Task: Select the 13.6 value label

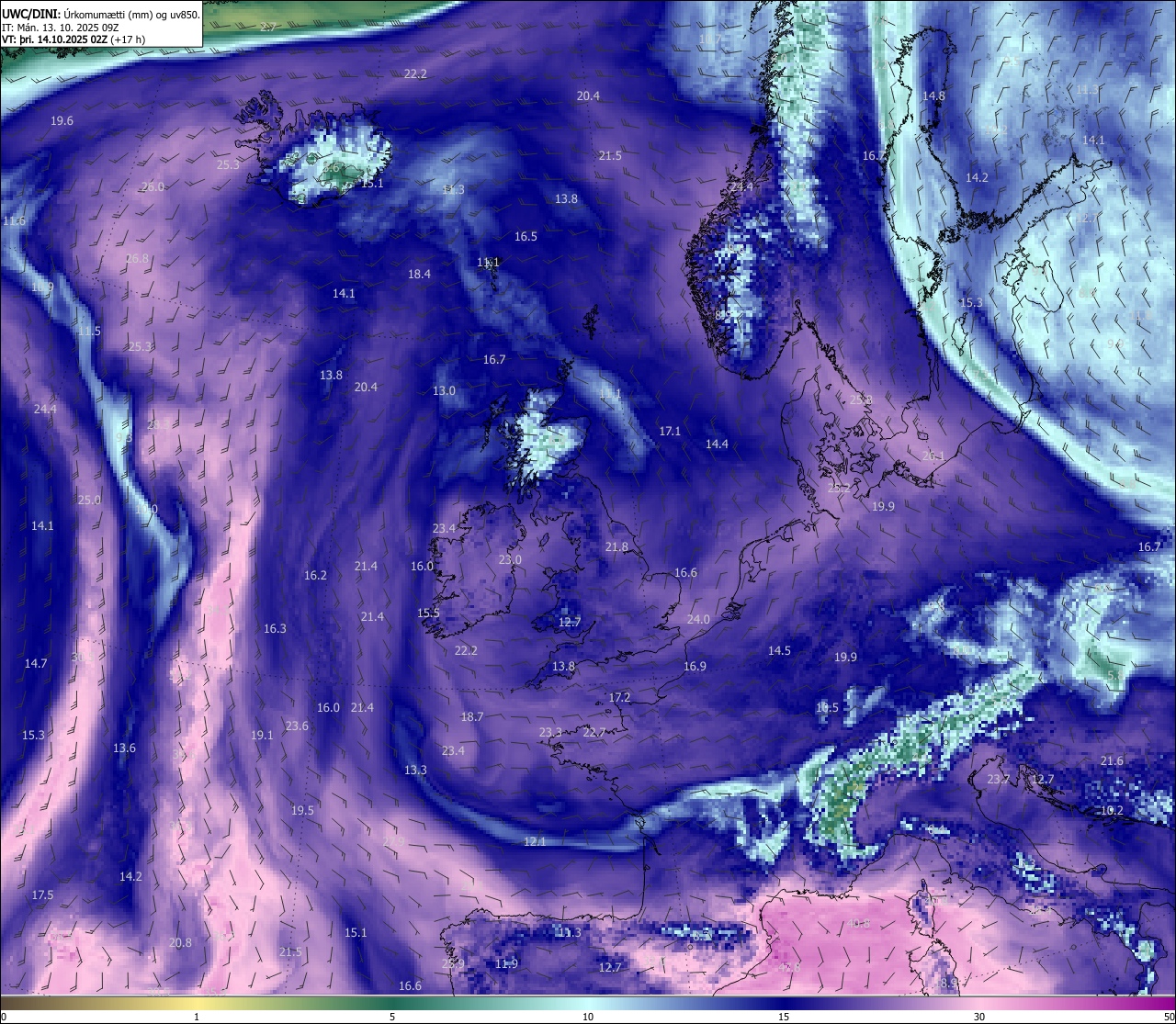Action: tap(124, 748)
